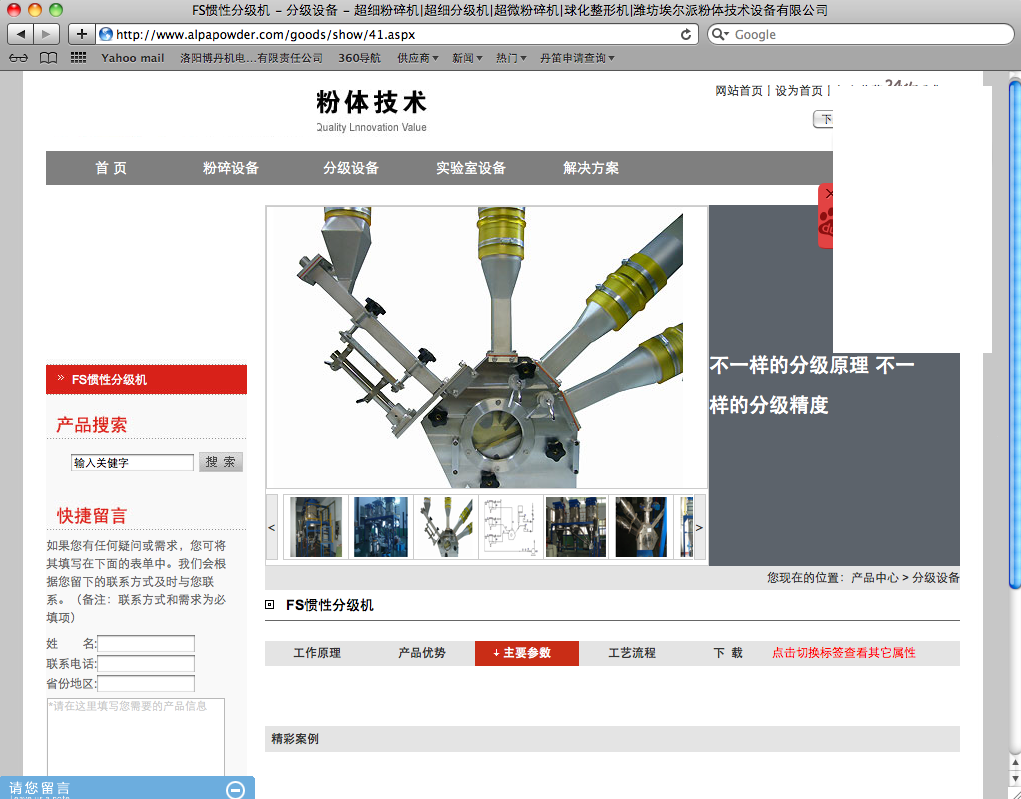Expand the 新闻 bookmarks dropdown
Image resolution: width=1021 pixels, height=799 pixels.
(466, 58)
